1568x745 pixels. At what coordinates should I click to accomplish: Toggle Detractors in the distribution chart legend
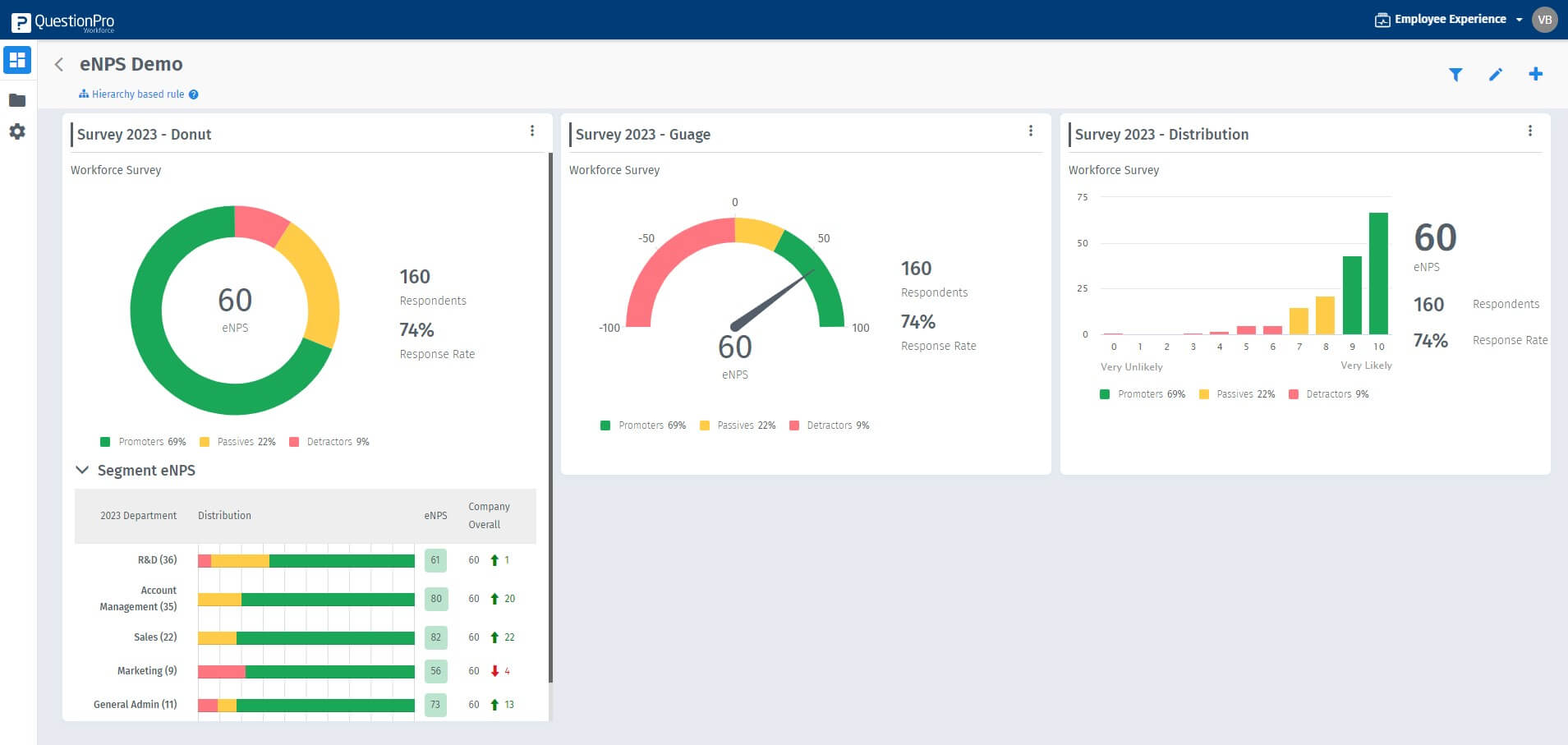coord(1327,394)
